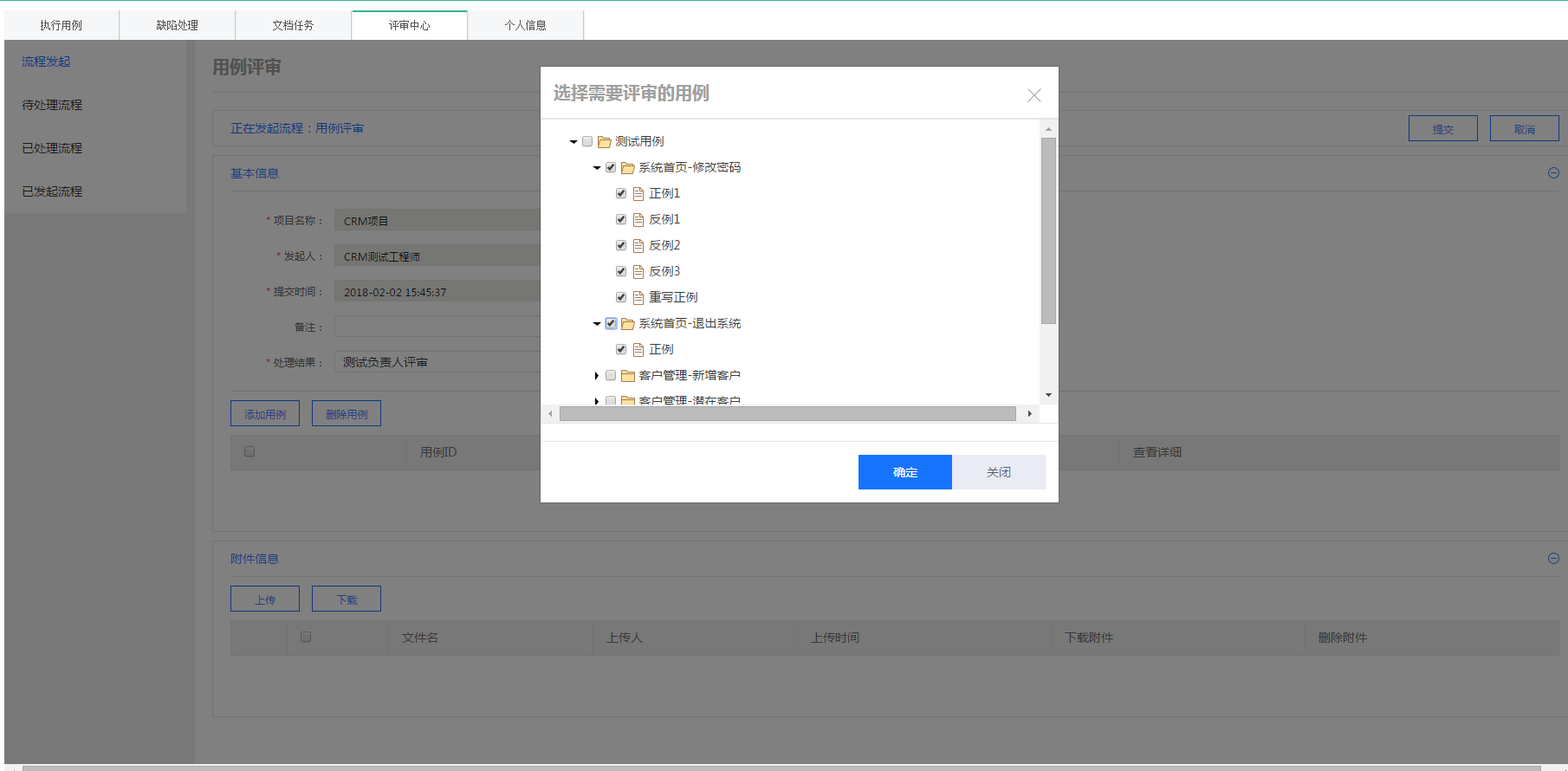Click document icon beside 重写正例
Screen dimensions: 1568x771
[638, 298]
